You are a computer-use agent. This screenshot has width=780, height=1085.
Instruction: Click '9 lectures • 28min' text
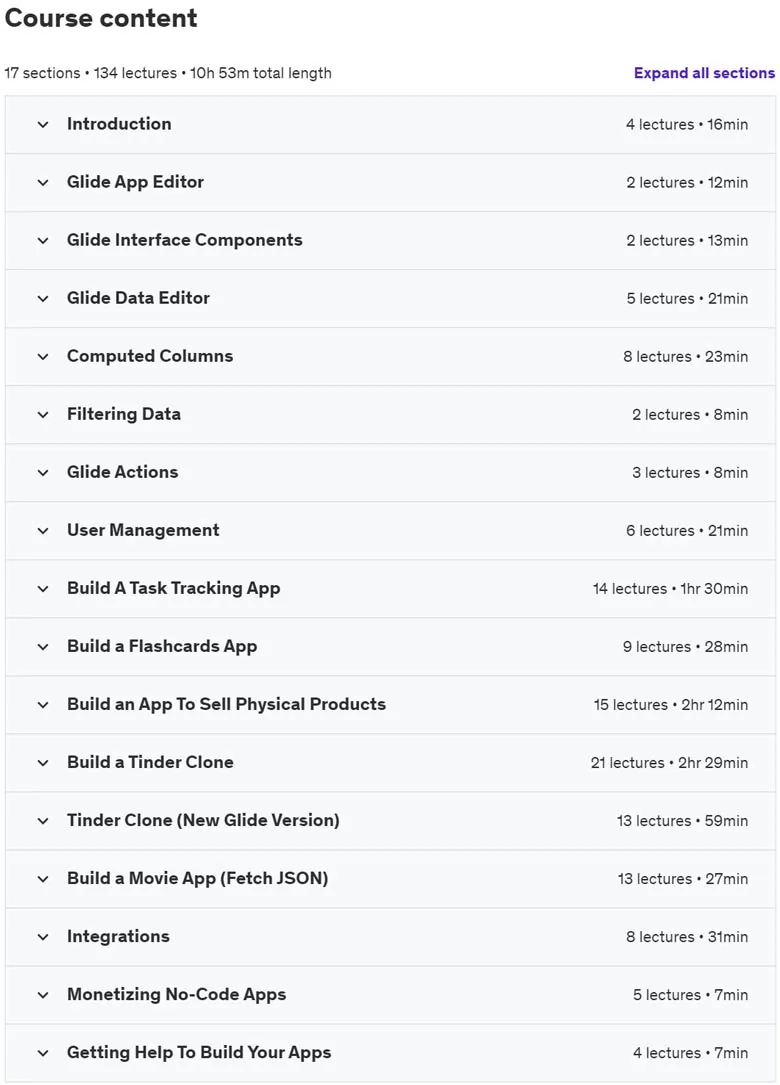(685, 647)
